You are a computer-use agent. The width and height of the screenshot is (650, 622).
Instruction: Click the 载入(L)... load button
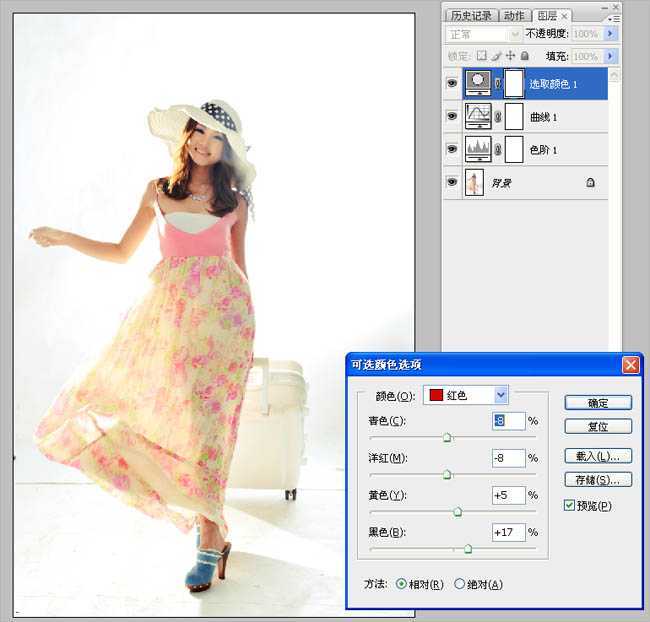tap(598, 456)
